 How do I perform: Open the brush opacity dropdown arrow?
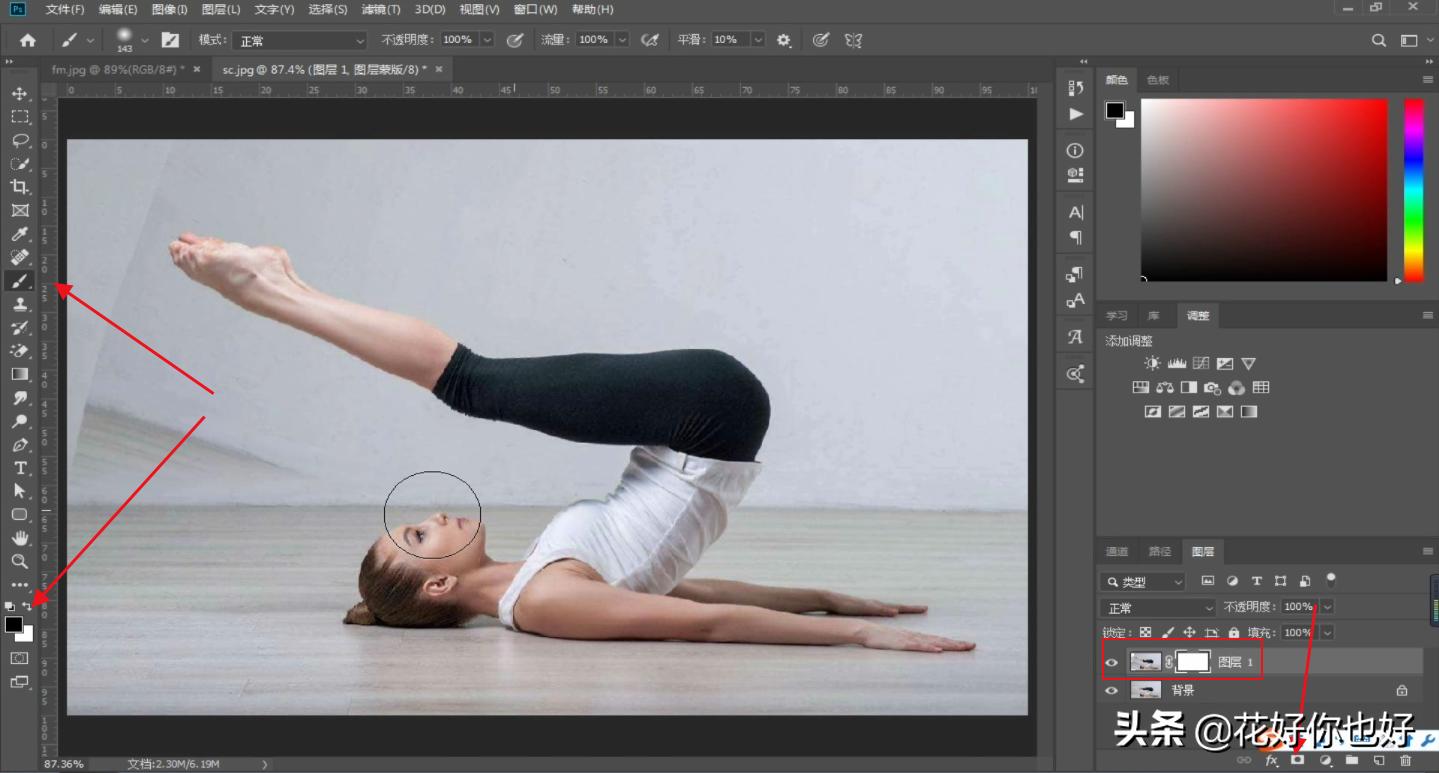click(487, 40)
